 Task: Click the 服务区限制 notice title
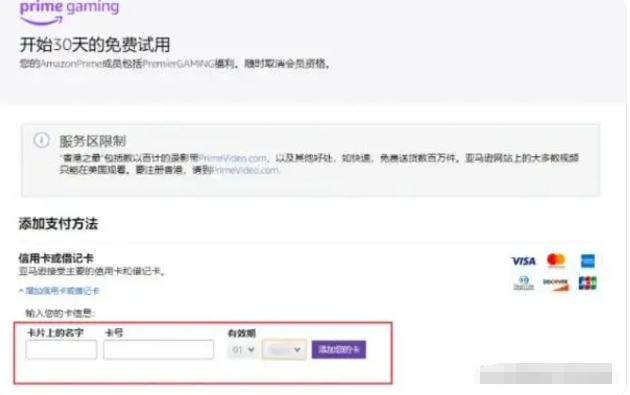coord(93,141)
